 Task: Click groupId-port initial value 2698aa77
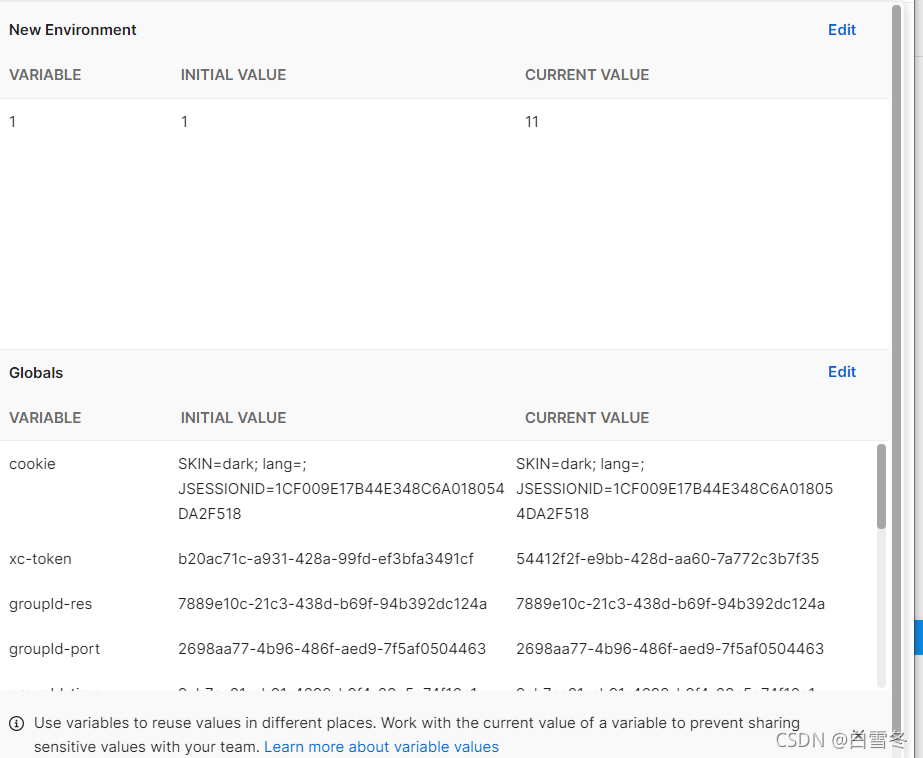click(x=332, y=649)
